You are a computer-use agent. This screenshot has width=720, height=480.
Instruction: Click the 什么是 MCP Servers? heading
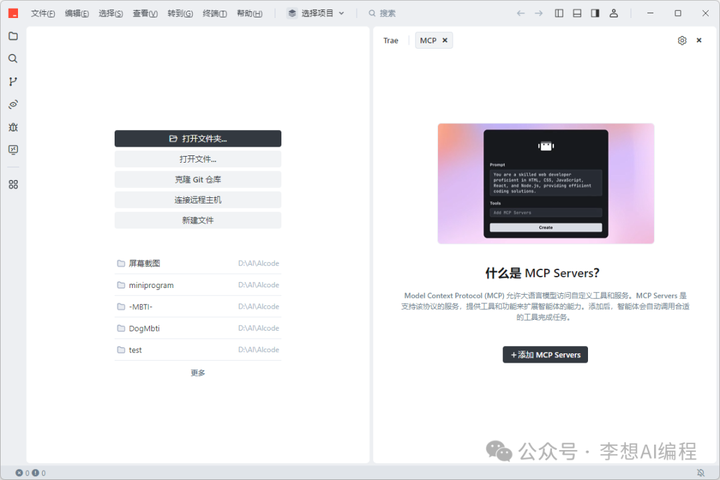point(542,273)
